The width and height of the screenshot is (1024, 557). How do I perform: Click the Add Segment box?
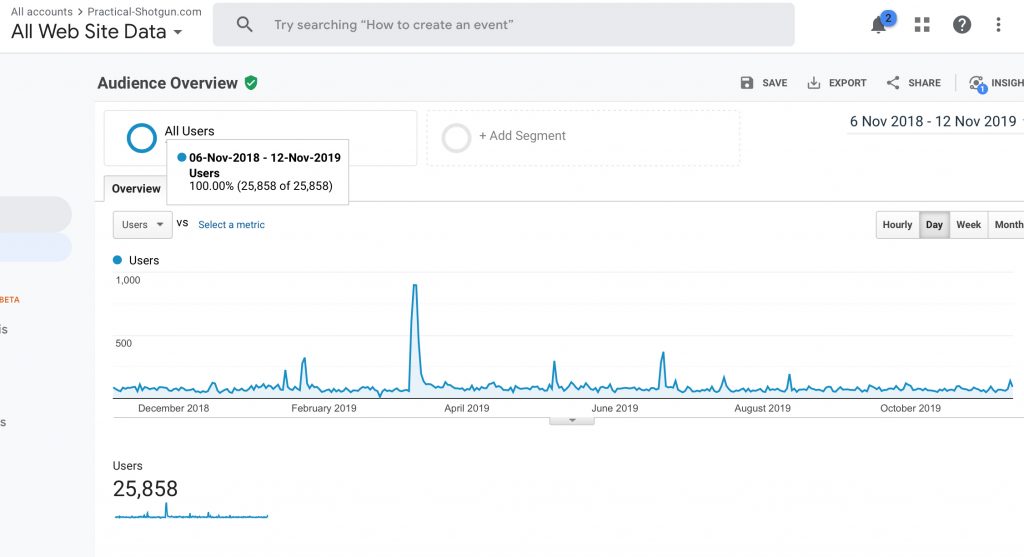click(x=583, y=138)
